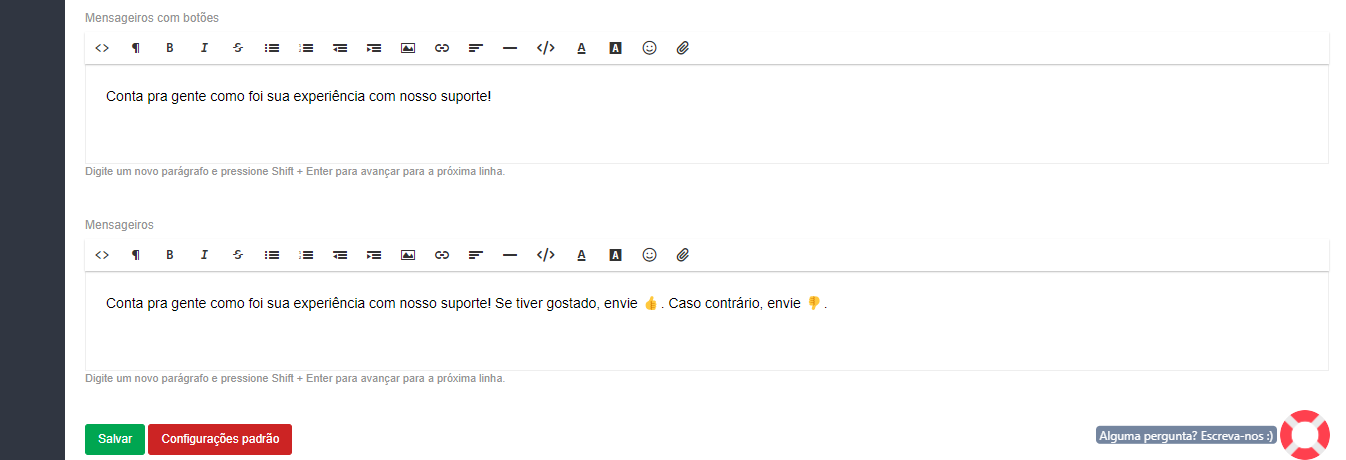Add unordered list in second editor toolbar
1346x460 pixels.
click(272, 255)
